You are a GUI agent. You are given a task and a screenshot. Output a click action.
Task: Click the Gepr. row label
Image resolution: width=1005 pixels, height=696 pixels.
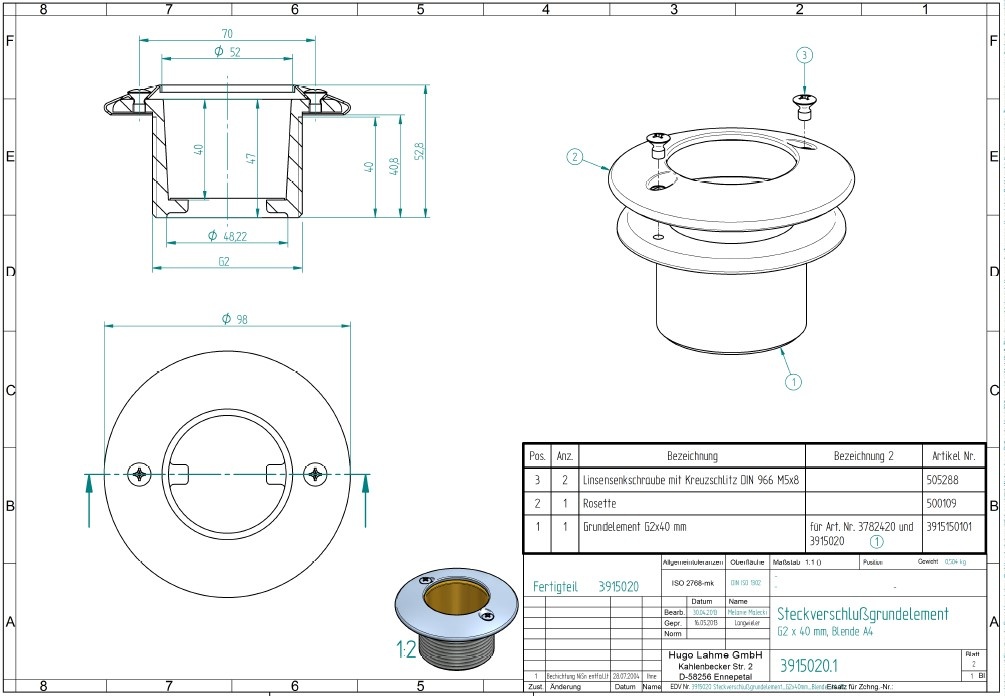pos(673,623)
